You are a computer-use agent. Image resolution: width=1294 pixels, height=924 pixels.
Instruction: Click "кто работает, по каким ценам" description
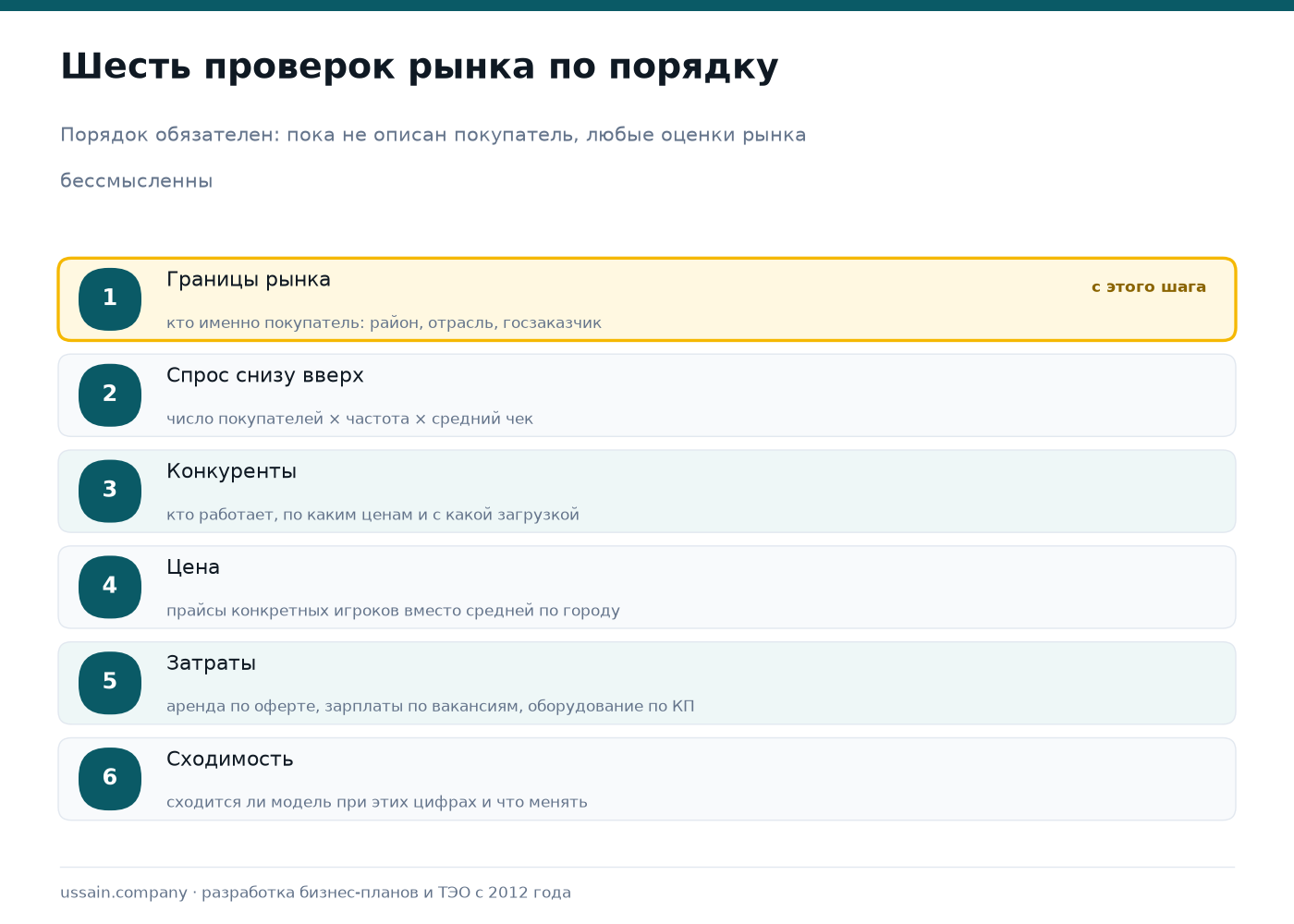point(372,515)
